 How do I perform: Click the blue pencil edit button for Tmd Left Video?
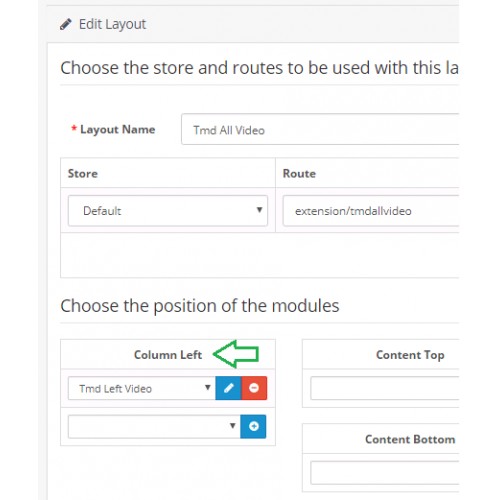tap(228, 388)
